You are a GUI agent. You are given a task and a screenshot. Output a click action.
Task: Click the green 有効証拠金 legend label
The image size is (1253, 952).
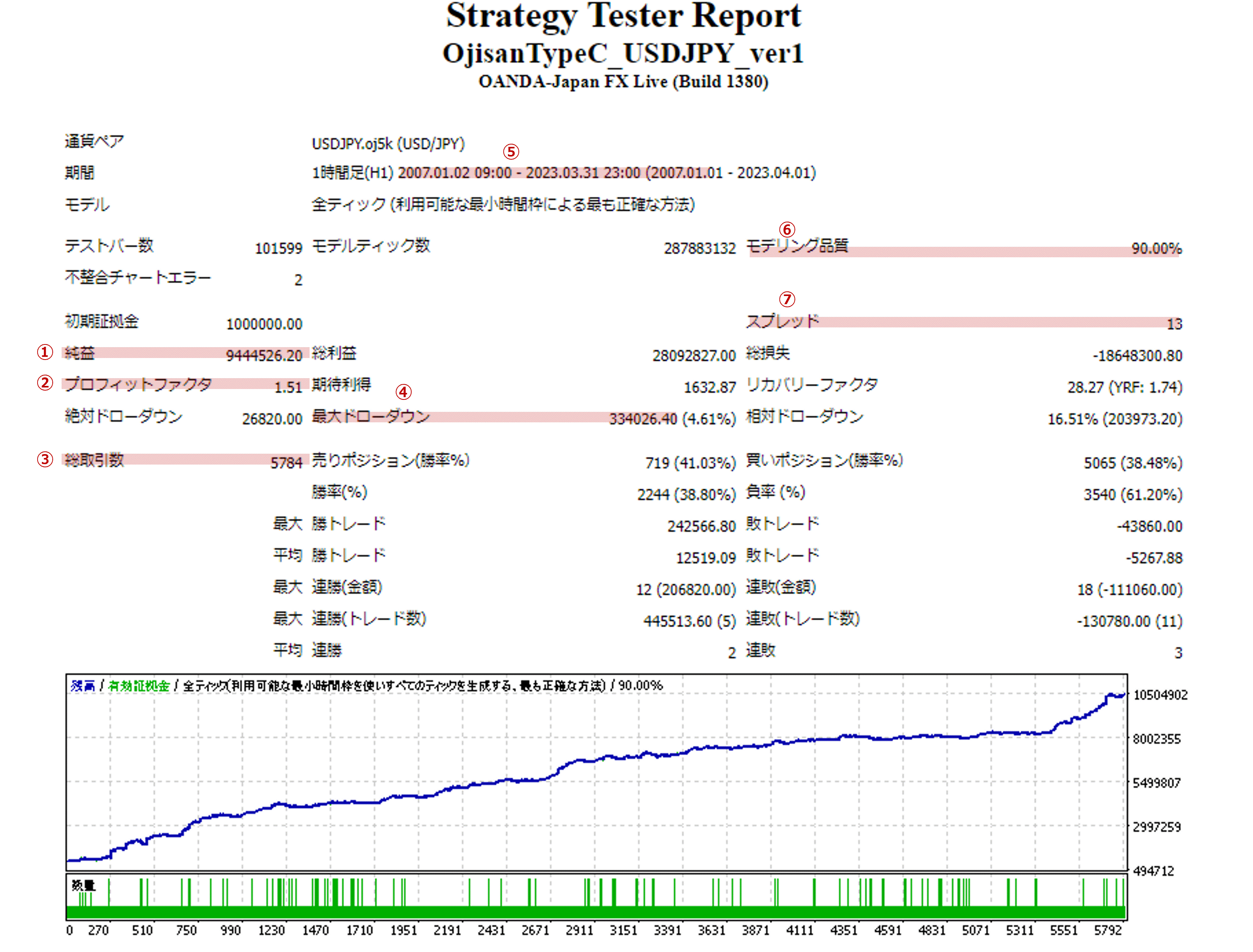(139, 686)
